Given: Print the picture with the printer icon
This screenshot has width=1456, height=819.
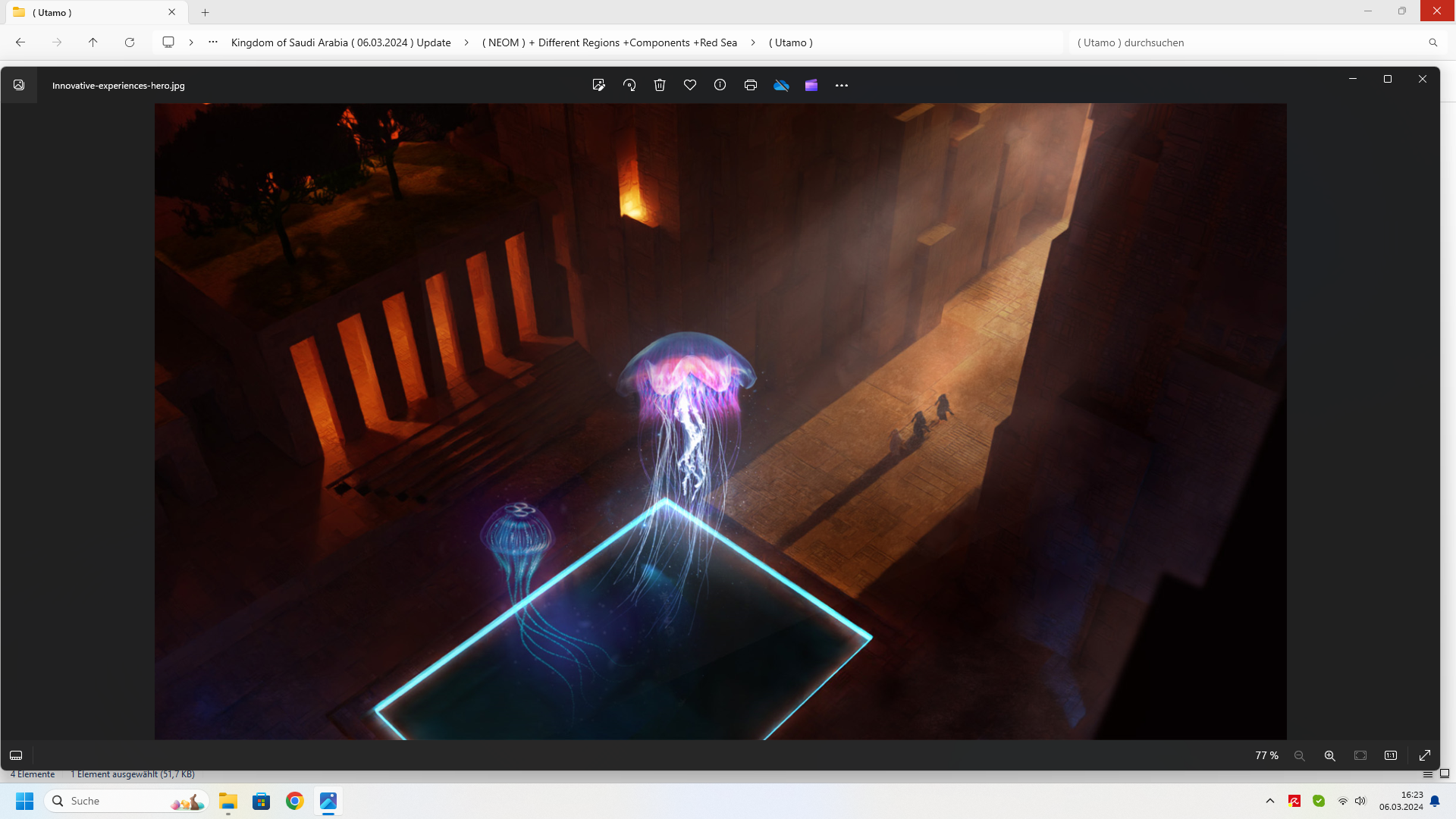Looking at the screenshot, I should click(750, 85).
